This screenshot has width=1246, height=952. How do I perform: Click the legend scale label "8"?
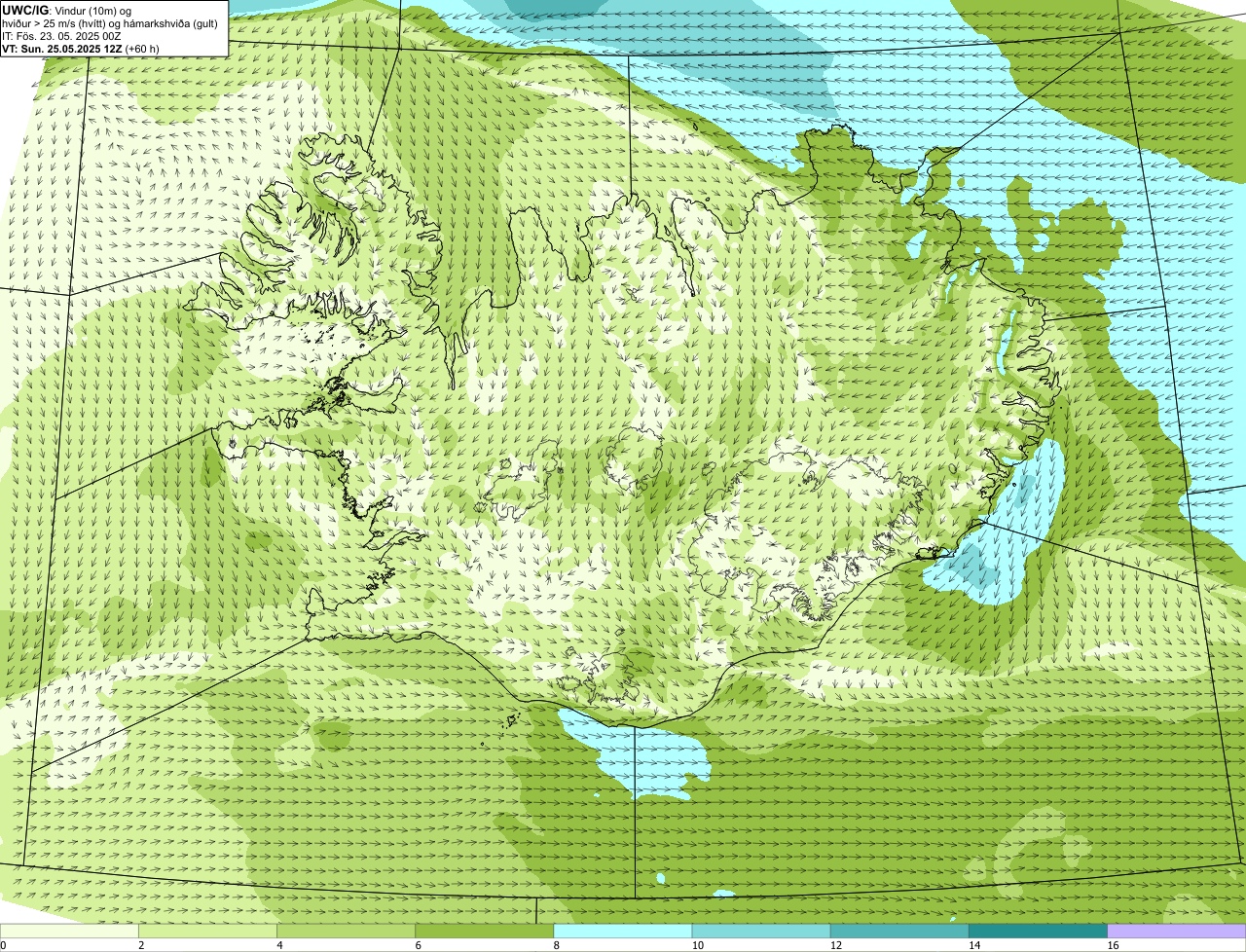tap(556, 945)
